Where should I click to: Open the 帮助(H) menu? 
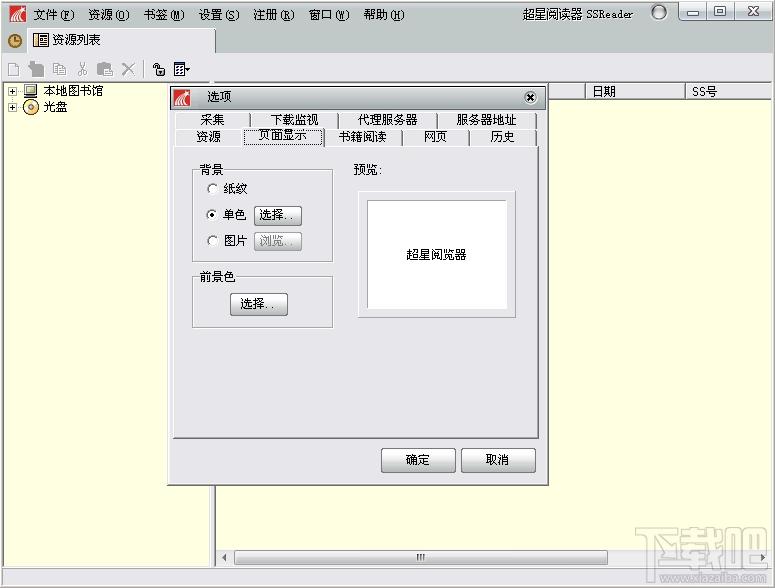coord(384,15)
